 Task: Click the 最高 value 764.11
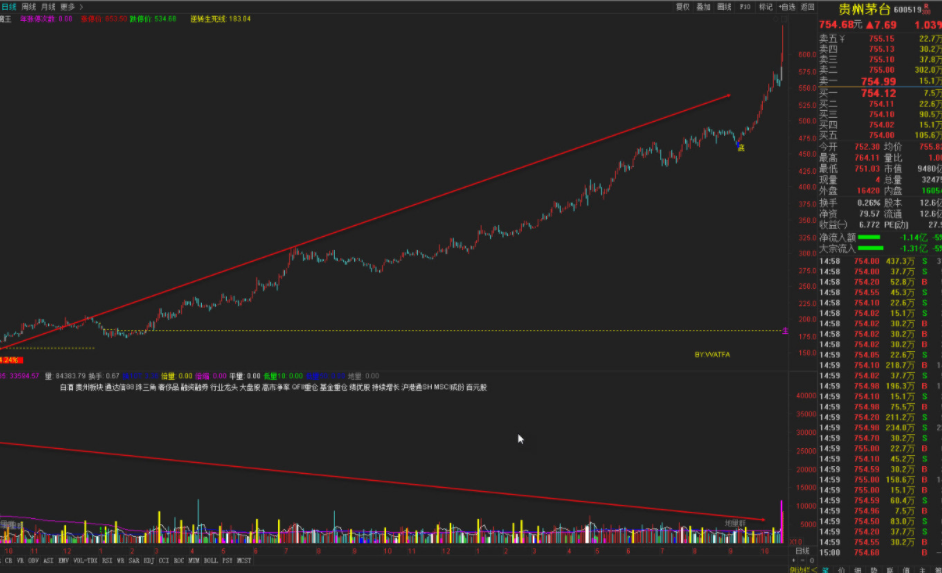(867, 157)
